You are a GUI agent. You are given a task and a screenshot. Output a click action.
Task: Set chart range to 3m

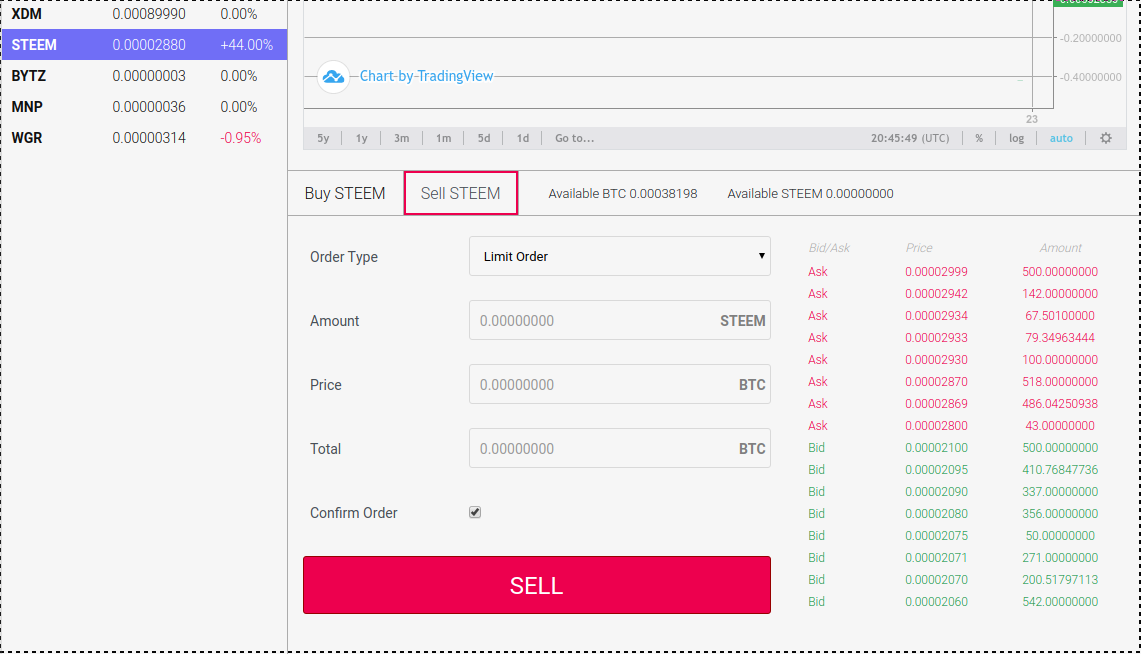click(402, 138)
